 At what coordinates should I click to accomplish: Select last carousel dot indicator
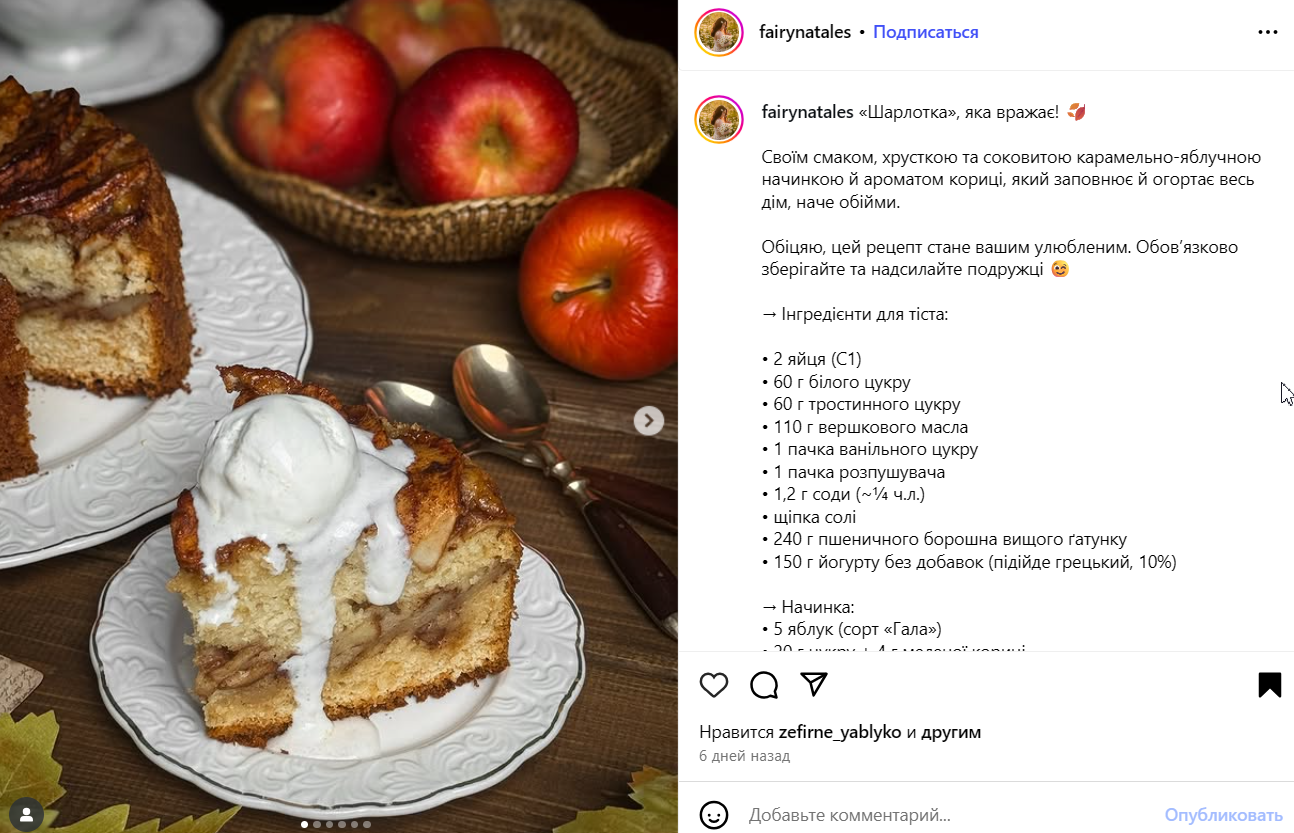point(367,825)
